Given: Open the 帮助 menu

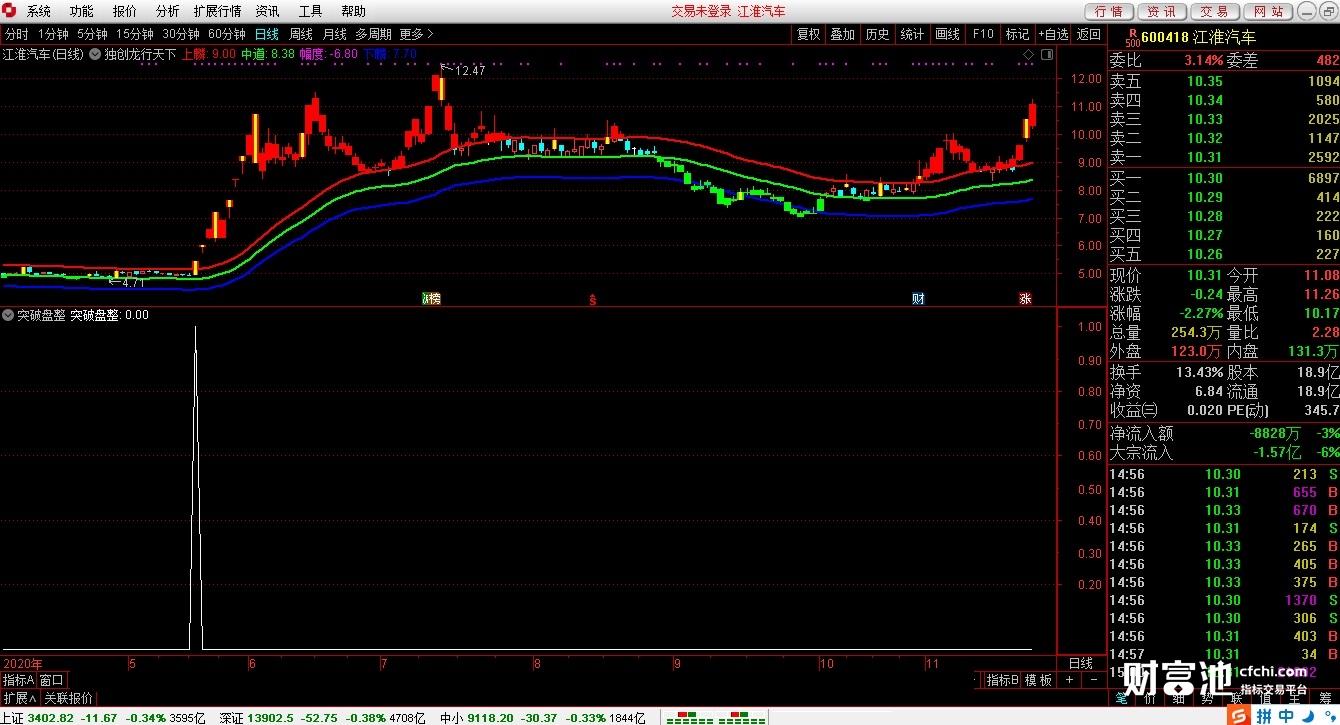Looking at the screenshot, I should [353, 11].
